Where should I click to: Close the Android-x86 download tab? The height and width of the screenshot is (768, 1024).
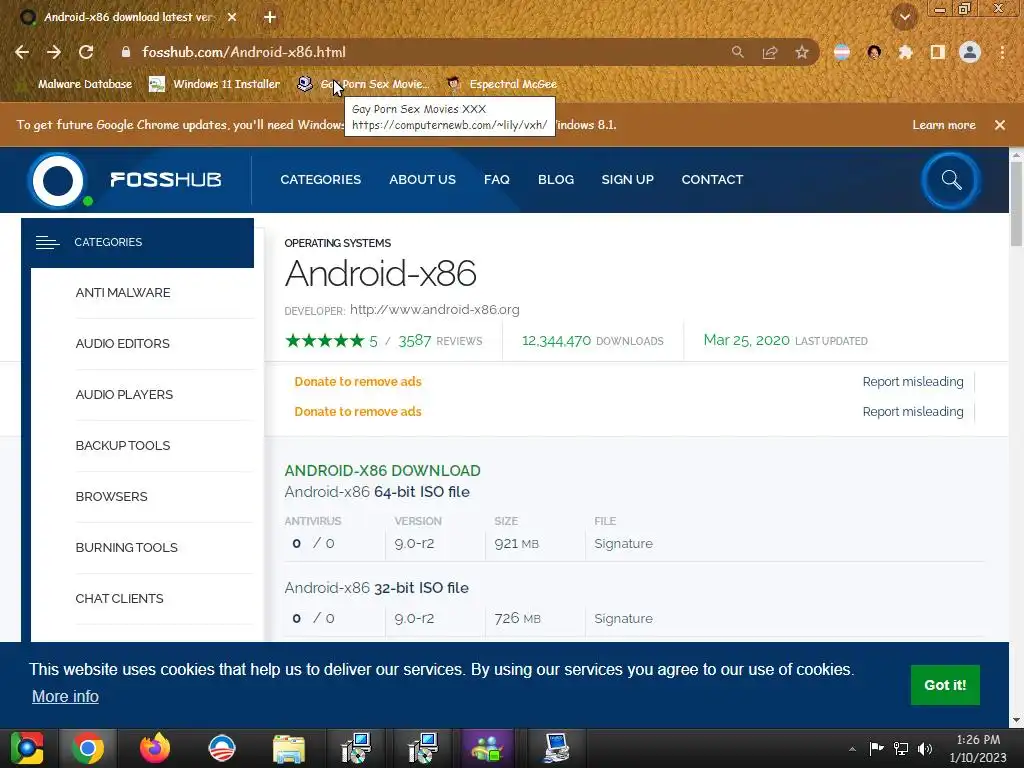coord(232,17)
